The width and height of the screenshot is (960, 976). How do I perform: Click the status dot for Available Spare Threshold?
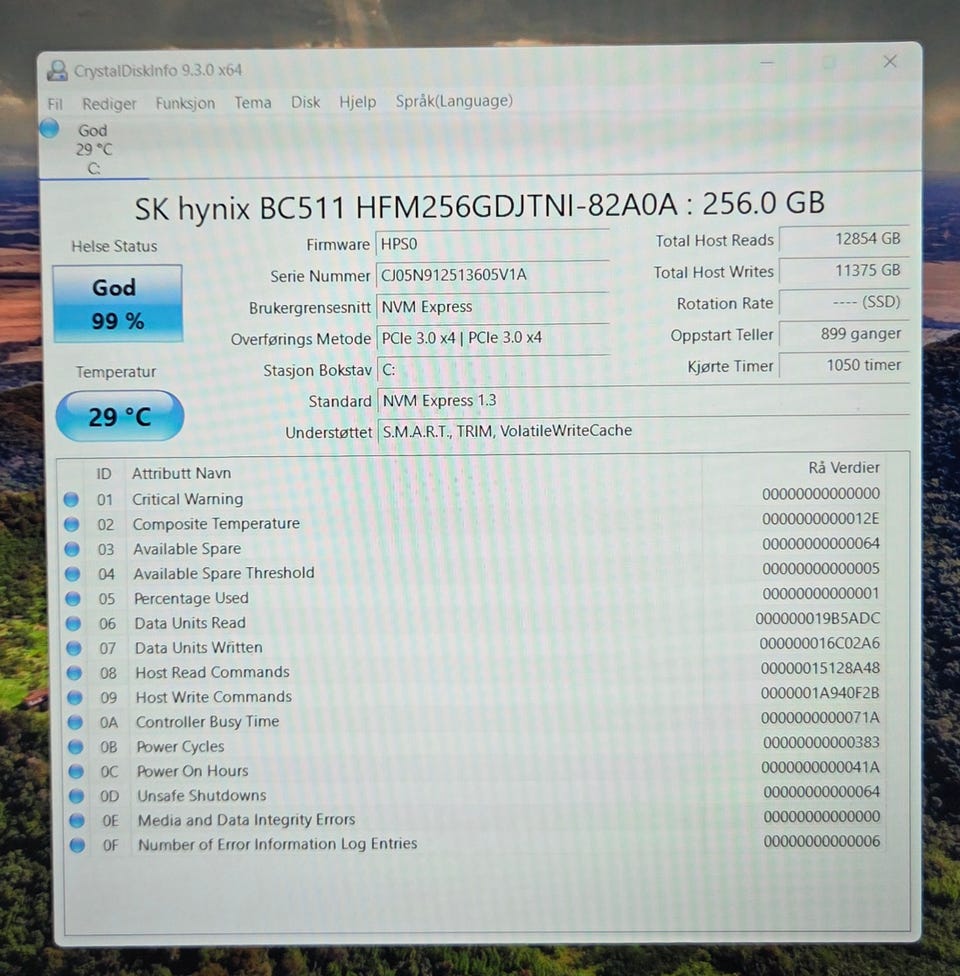(72, 573)
